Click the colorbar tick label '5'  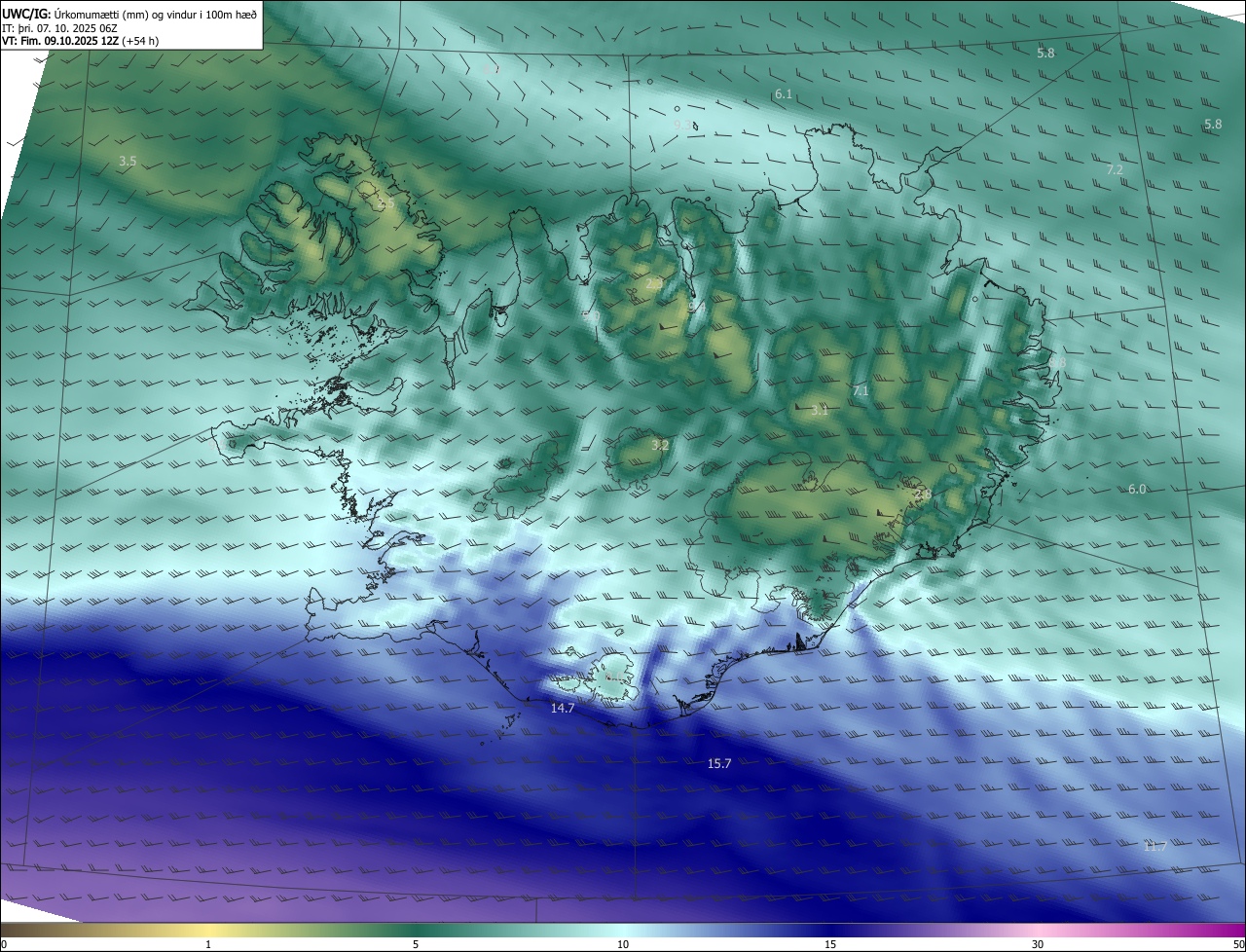pyautogui.click(x=416, y=945)
